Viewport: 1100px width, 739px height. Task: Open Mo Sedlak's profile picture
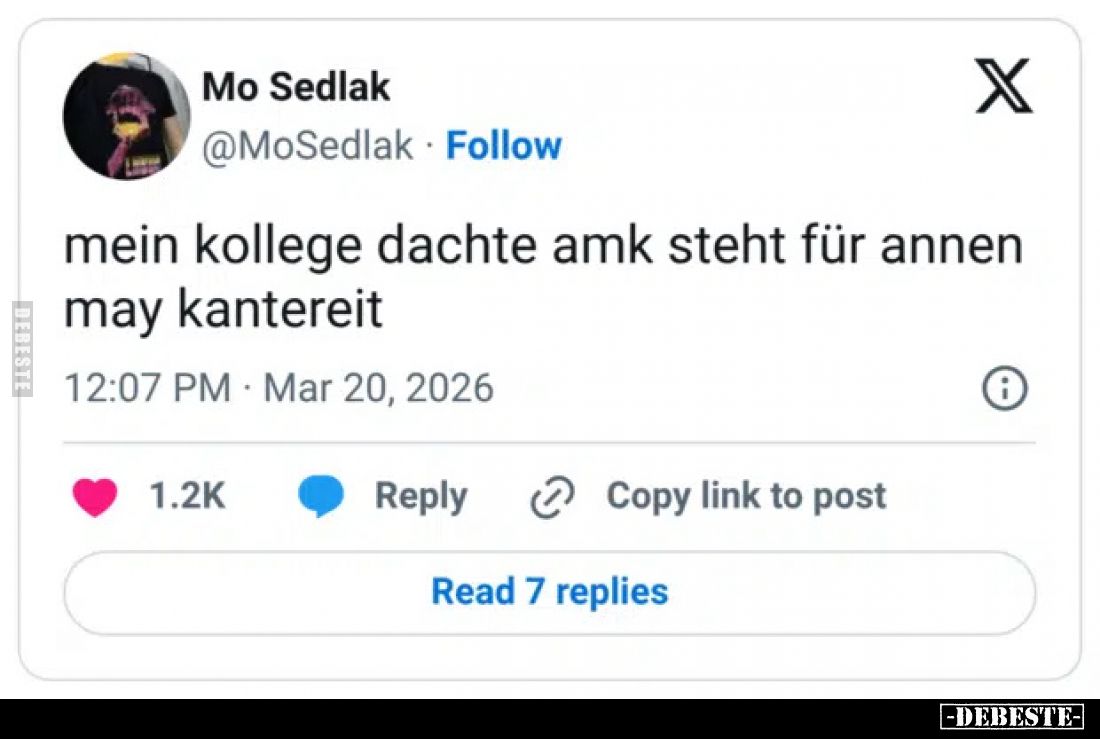126,116
